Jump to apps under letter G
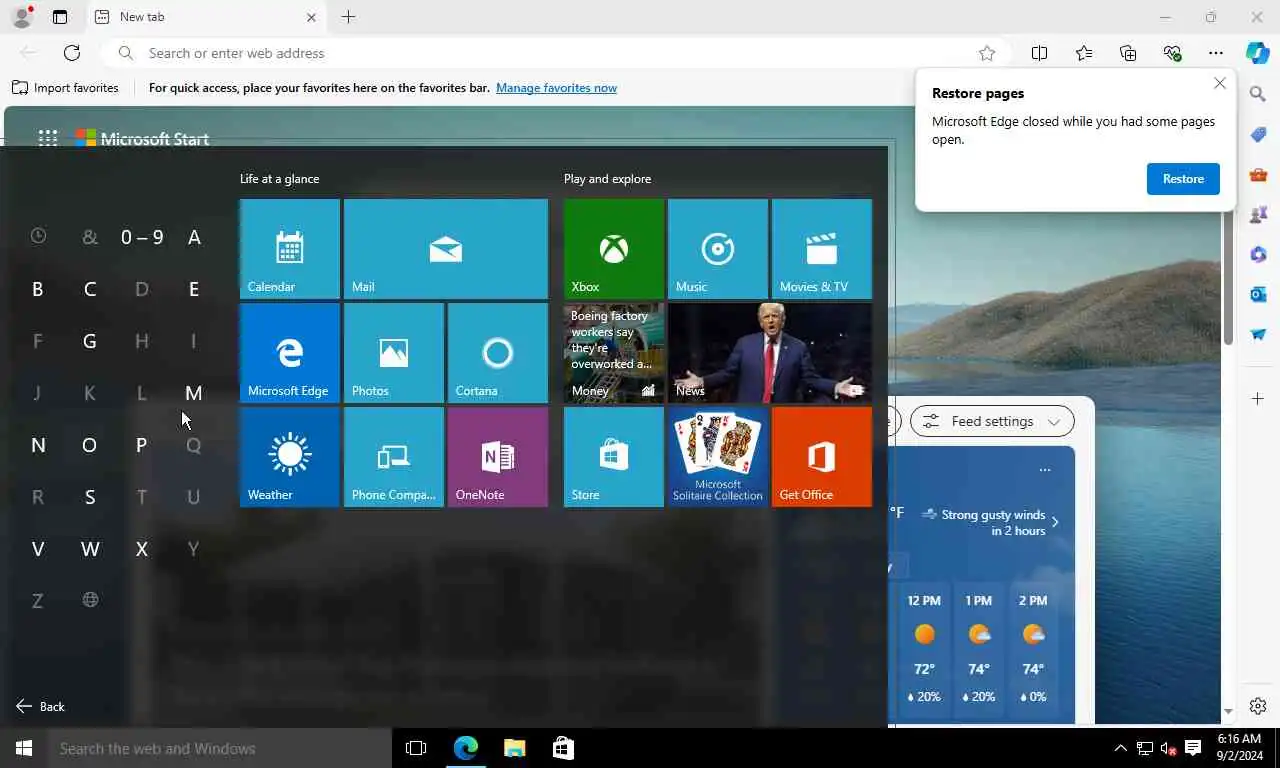Image resolution: width=1280 pixels, height=768 pixels. tap(90, 341)
